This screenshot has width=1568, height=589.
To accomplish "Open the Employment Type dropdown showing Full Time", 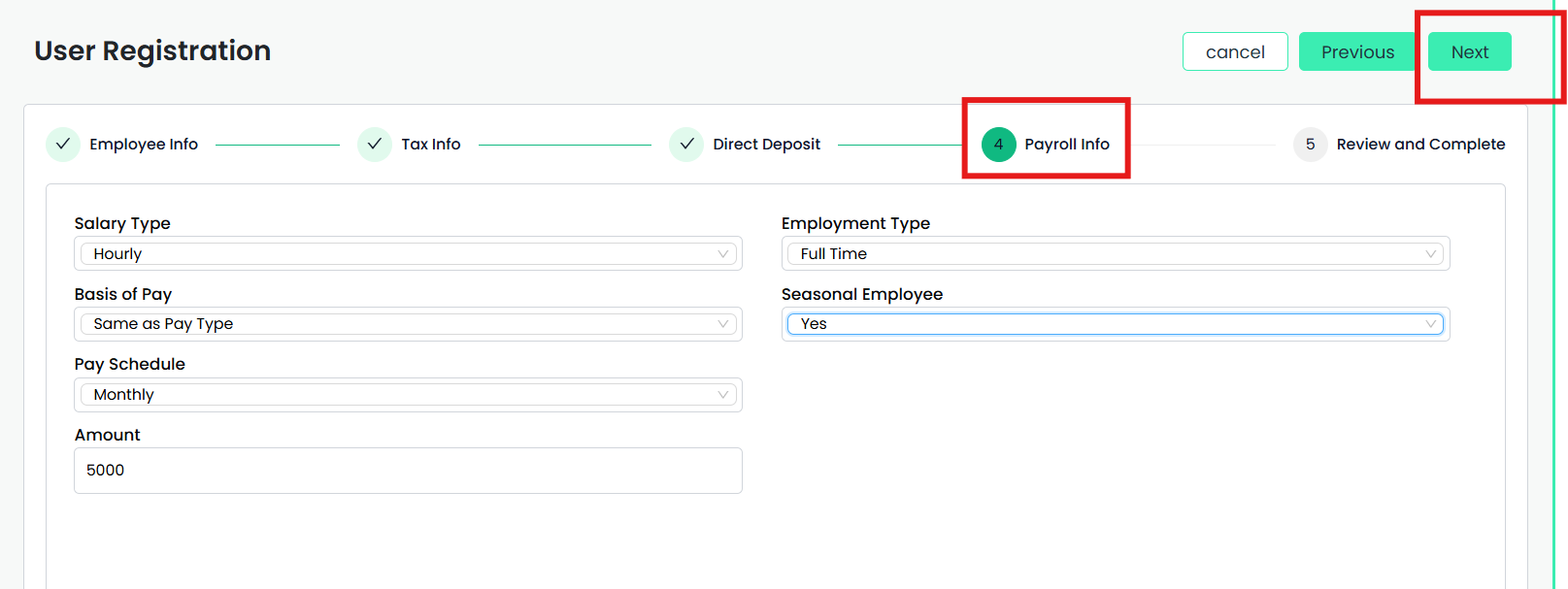I will [1116, 253].
